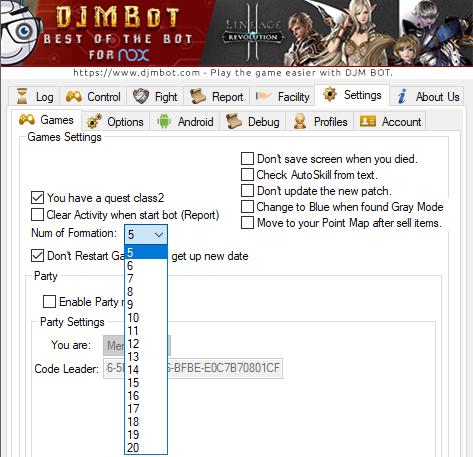Select 14 from the formation options
Image resolution: width=473 pixels, height=457 pixels.
(146, 370)
